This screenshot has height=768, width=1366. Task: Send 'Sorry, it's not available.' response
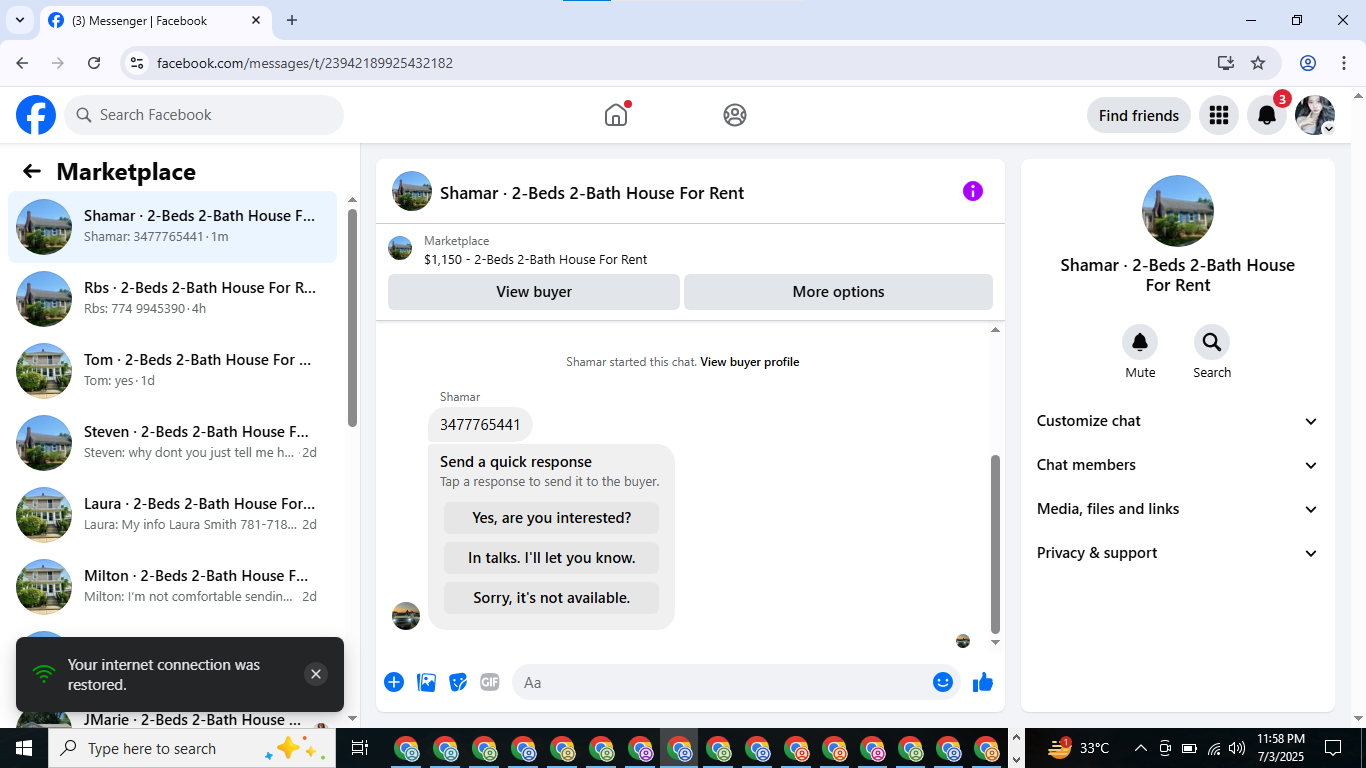click(x=551, y=598)
